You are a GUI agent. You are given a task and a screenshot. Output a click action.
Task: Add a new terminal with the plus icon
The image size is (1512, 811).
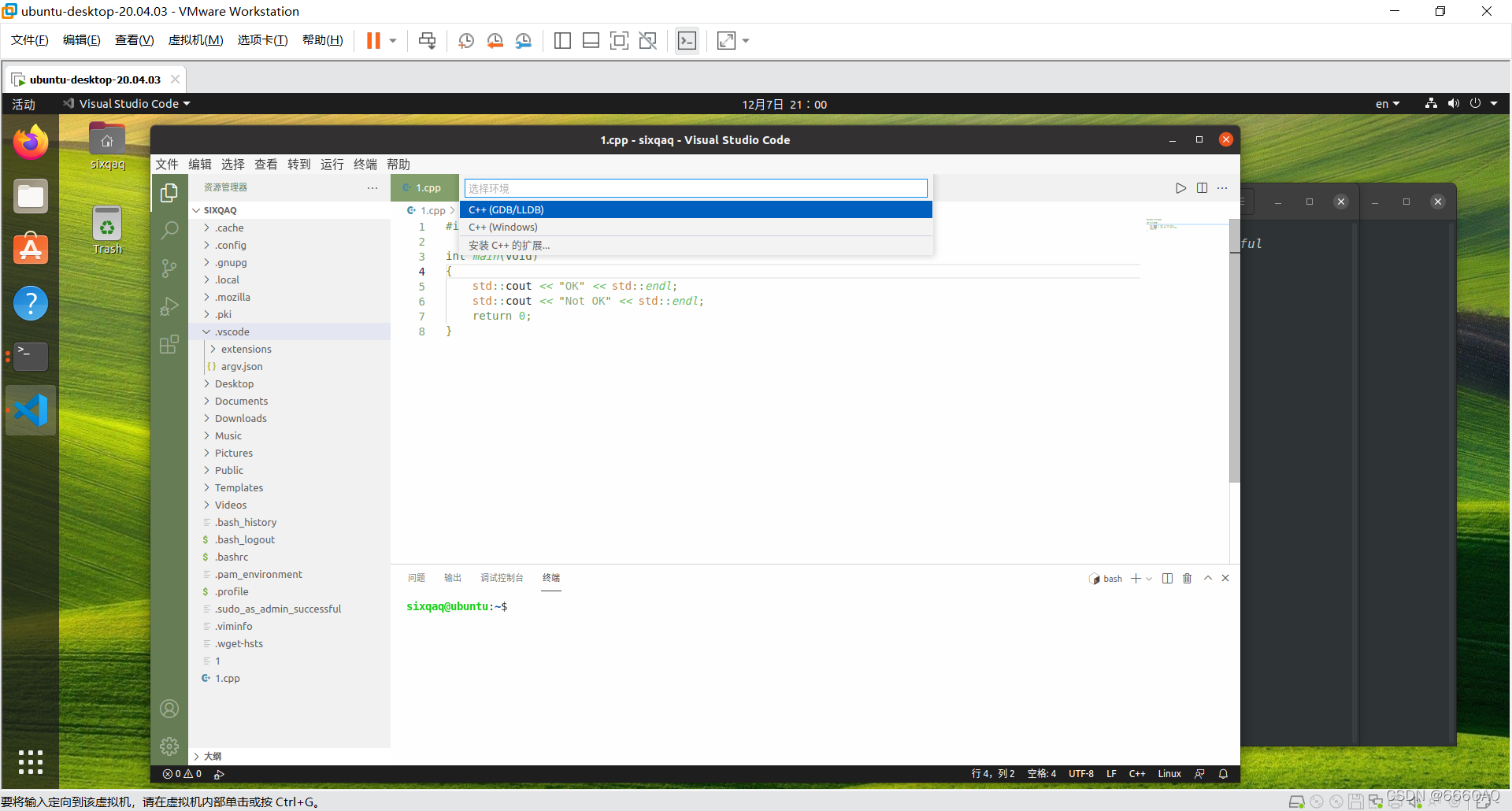(x=1136, y=579)
